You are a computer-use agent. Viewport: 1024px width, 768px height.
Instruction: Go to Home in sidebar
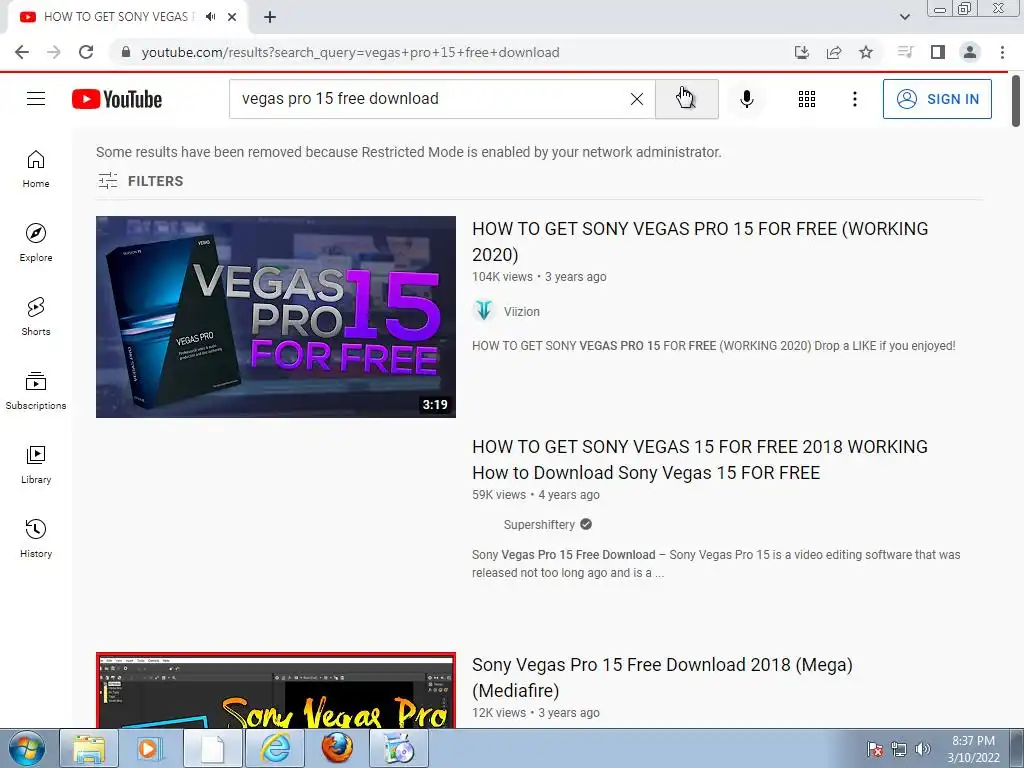[x=36, y=169]
